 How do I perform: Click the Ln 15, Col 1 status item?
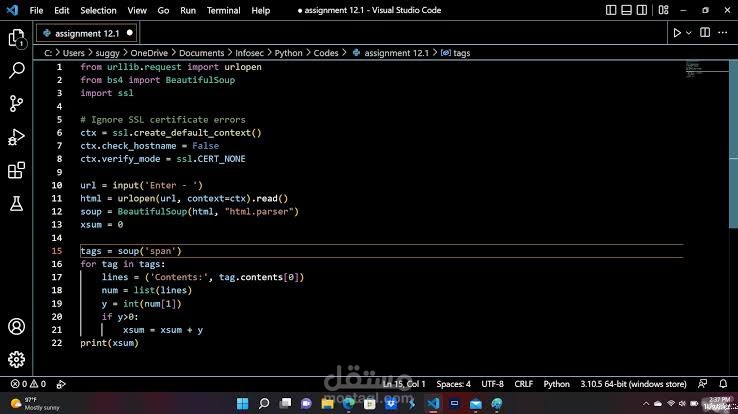pyautogui.click(x=404, y=384)
